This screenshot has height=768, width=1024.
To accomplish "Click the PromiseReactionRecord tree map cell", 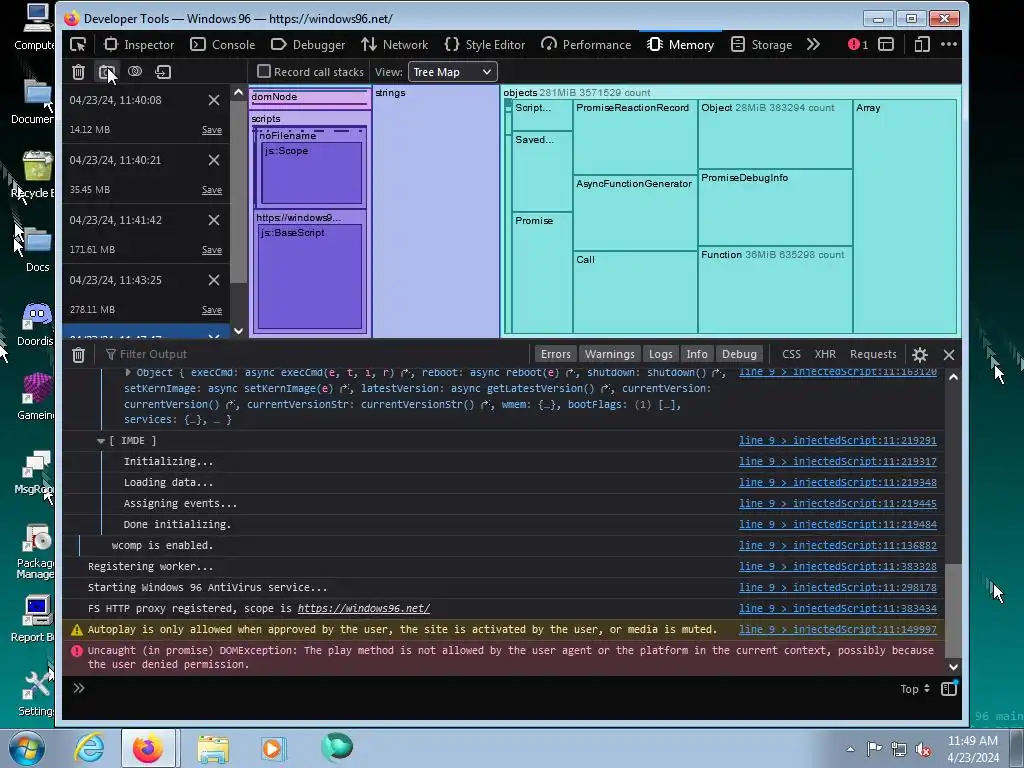I will pos(635,137).
